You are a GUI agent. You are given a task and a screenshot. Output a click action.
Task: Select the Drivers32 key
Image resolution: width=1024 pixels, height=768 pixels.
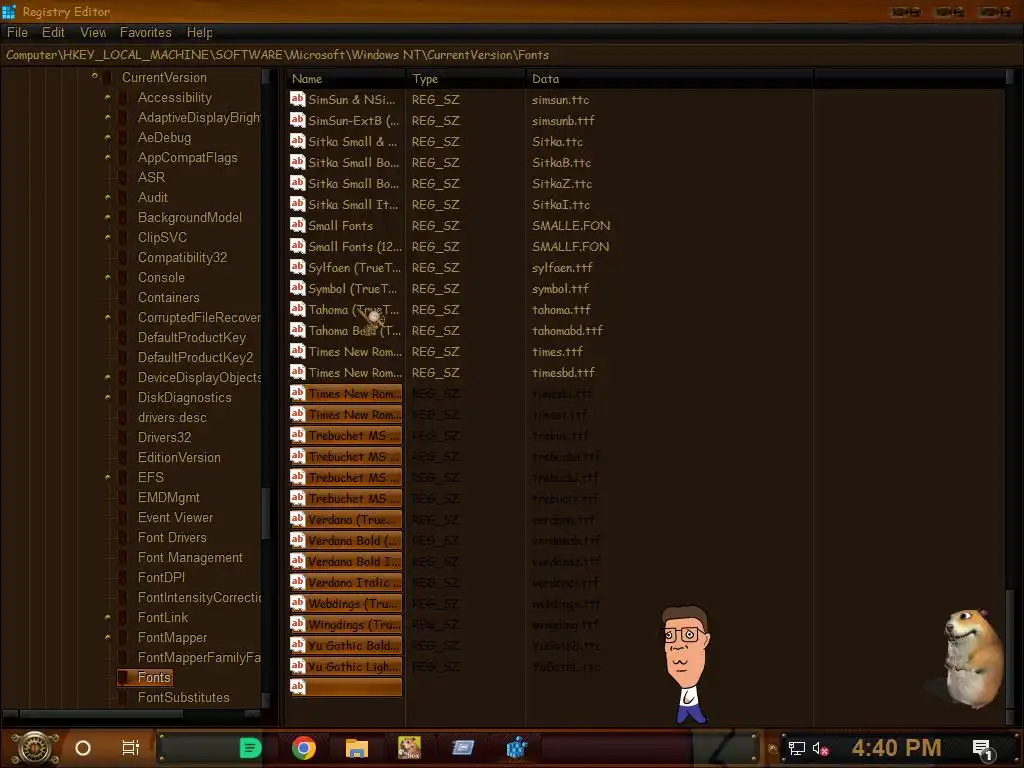[164, 438]
